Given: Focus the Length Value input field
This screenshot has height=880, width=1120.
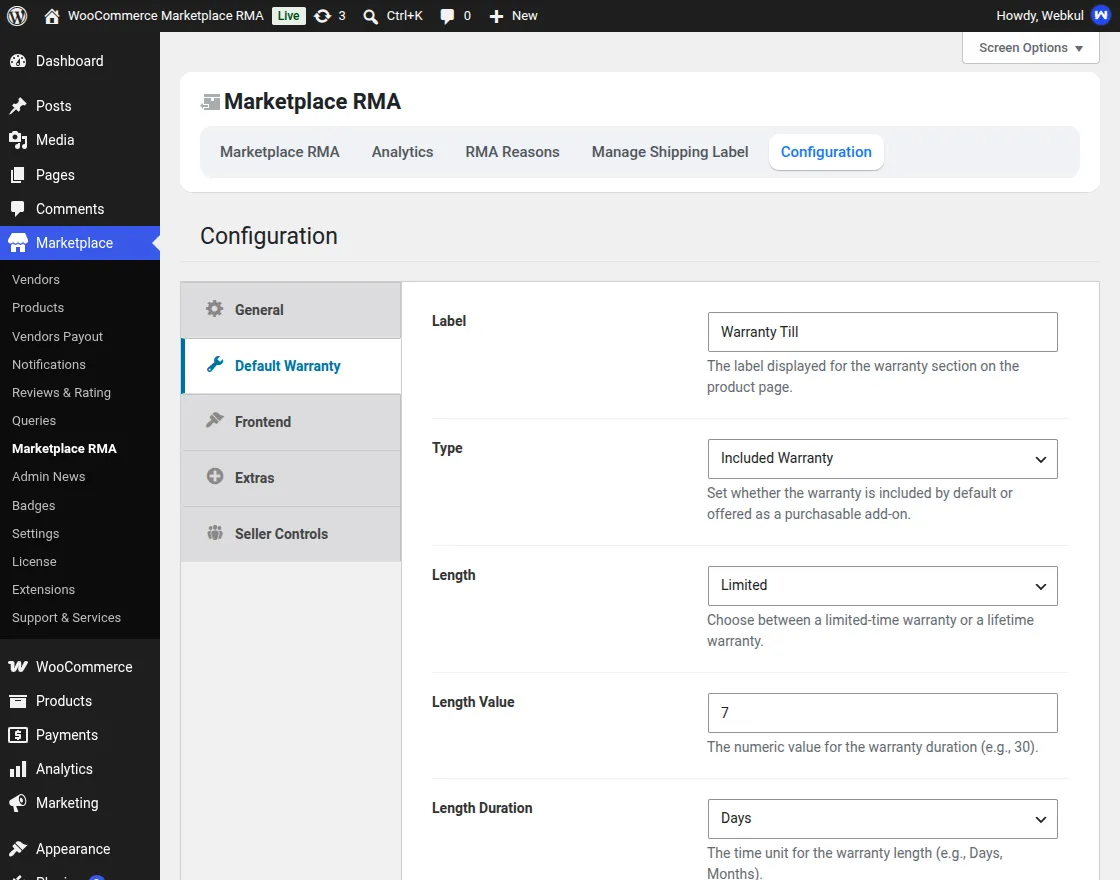Looking at the screenshot, I should [x=882, y=713].
